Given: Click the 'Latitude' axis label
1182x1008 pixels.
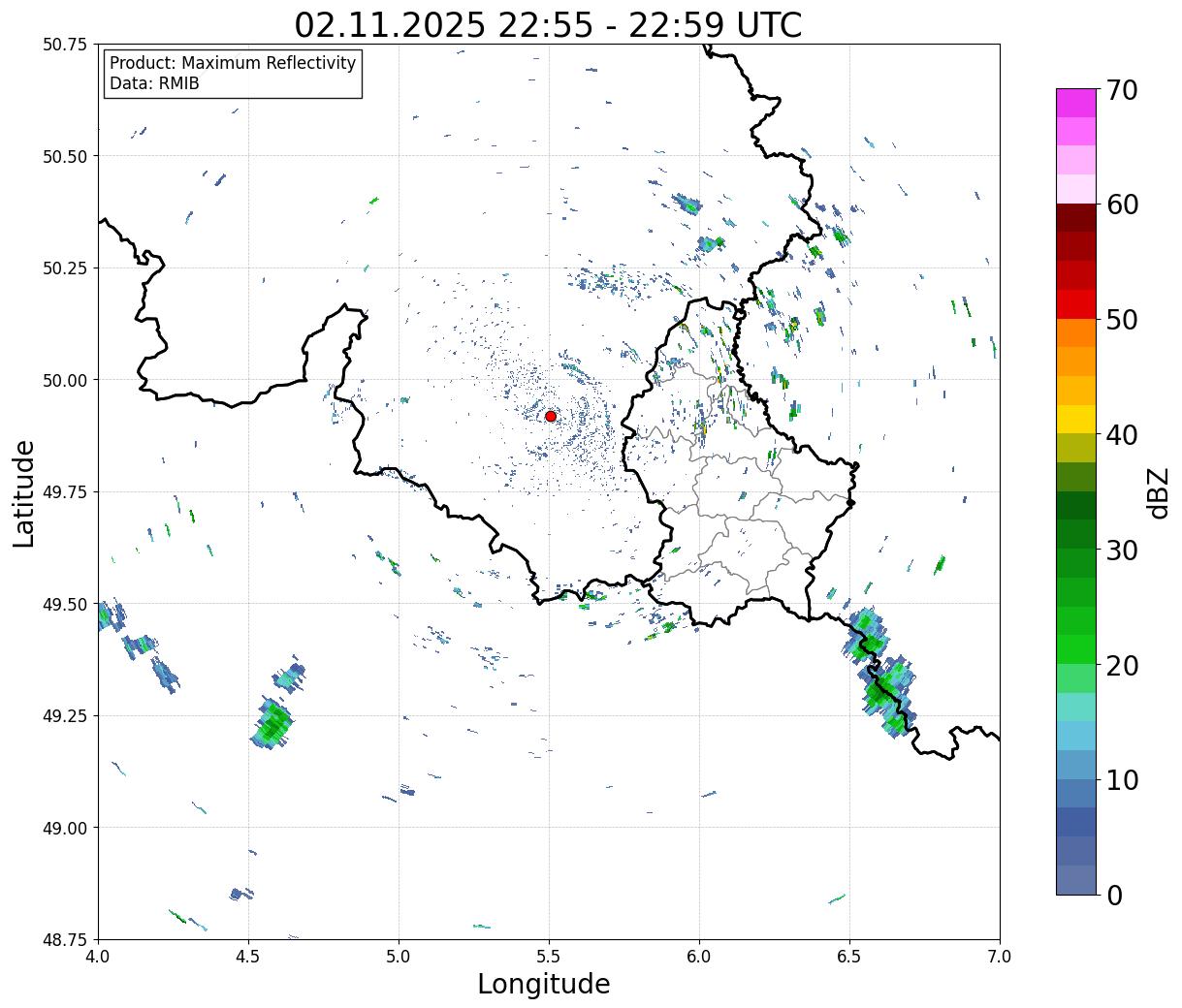Looking at the screenshot, I should point(24,492).
